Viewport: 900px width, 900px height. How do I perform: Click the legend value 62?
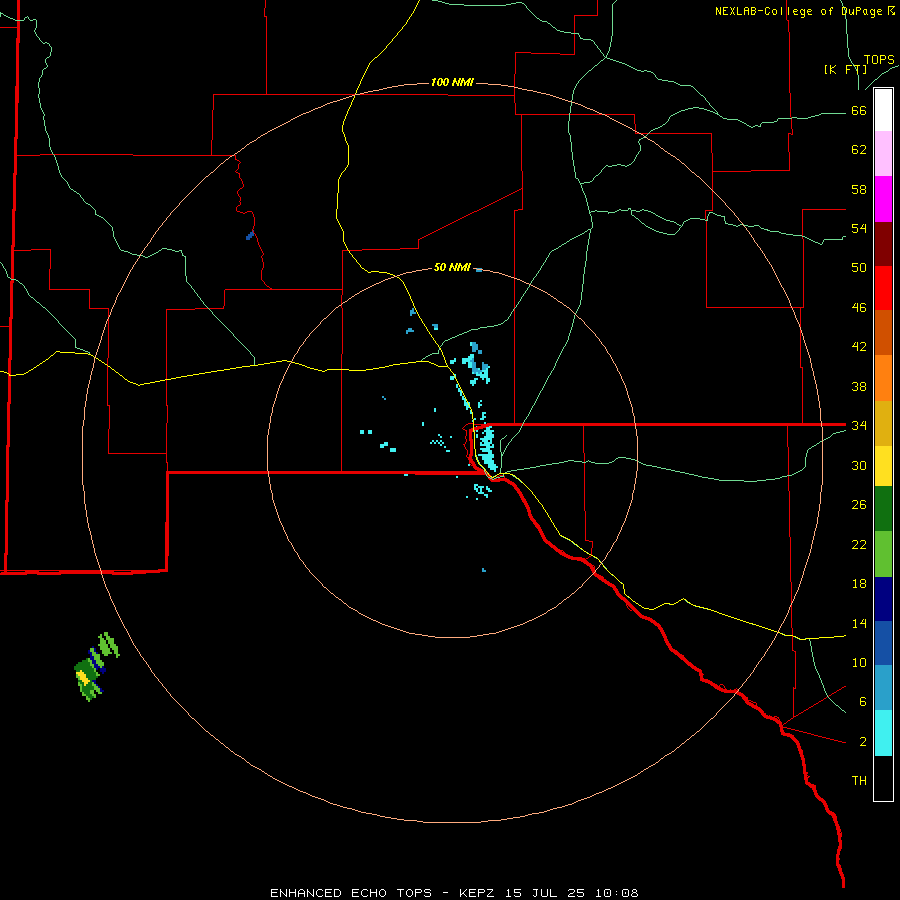859,150
